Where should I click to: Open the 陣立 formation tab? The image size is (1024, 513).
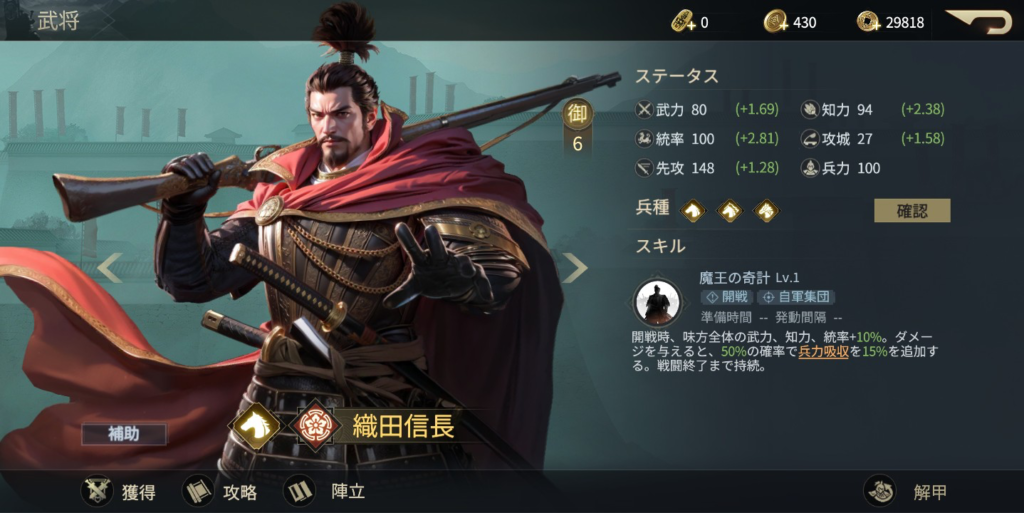click(x=324, y=491)
